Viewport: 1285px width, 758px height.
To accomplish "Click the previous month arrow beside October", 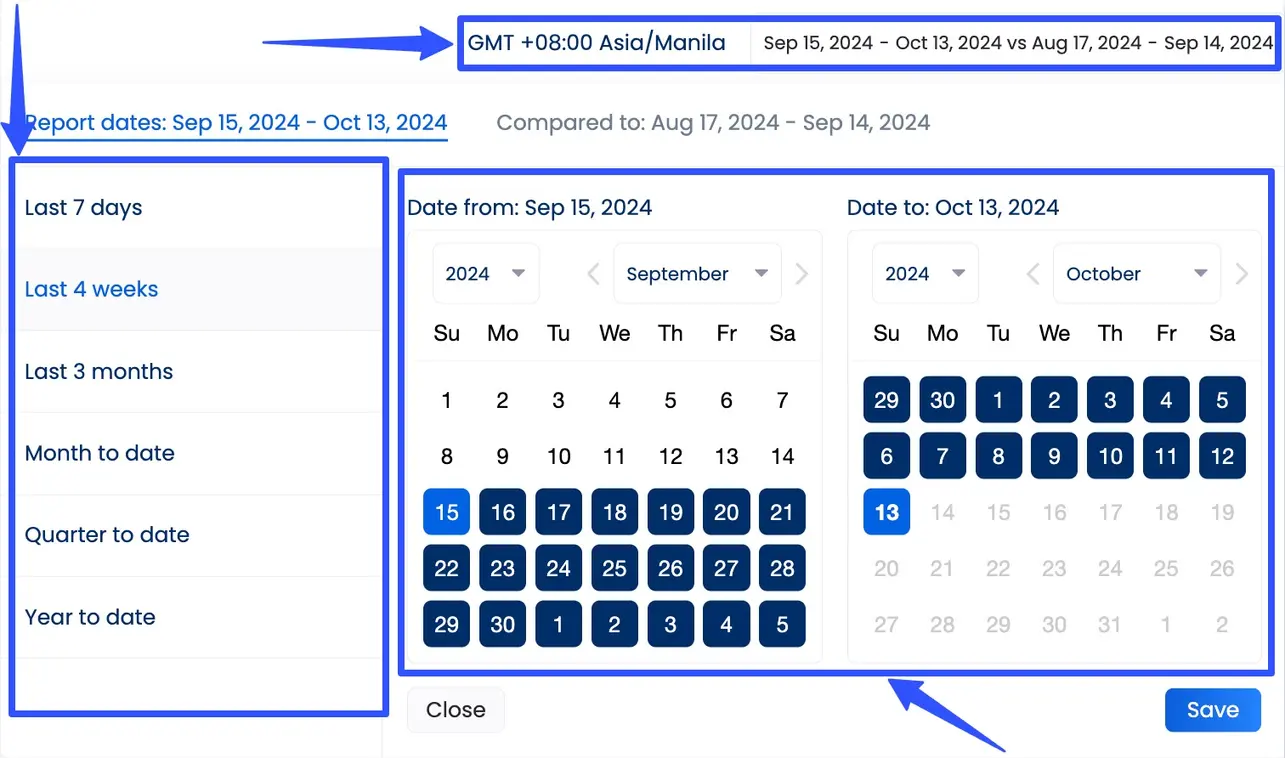I will (1032, 272).
